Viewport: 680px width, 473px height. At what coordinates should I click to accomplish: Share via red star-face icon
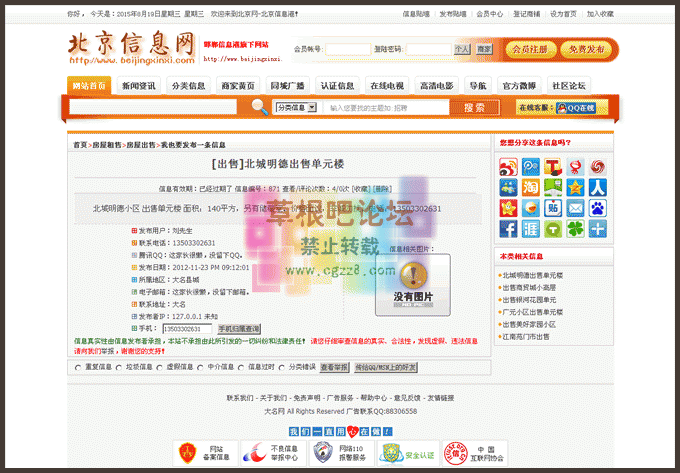[508, 208]
